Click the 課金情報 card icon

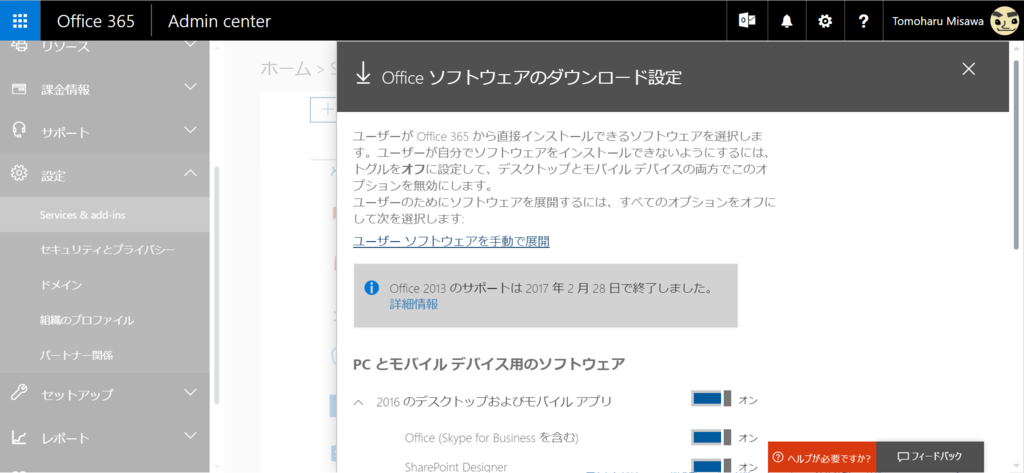[20, 89]
